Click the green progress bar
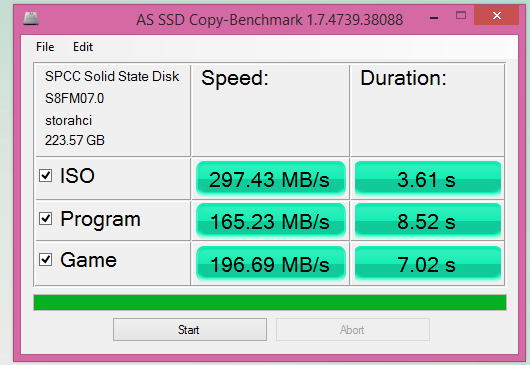This screenshot has height=365, width=530. (270, 302)
